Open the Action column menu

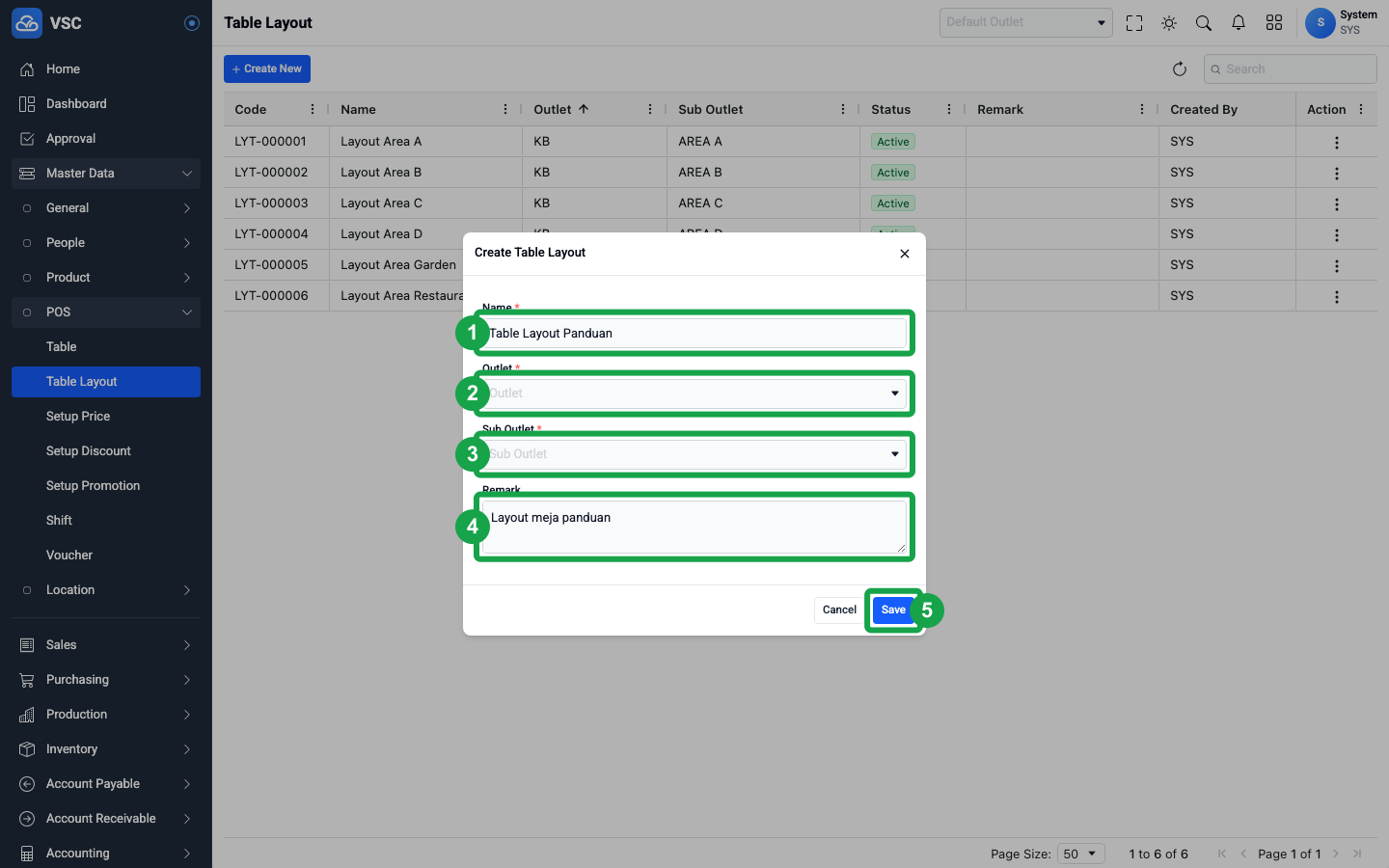point(1361,109)
